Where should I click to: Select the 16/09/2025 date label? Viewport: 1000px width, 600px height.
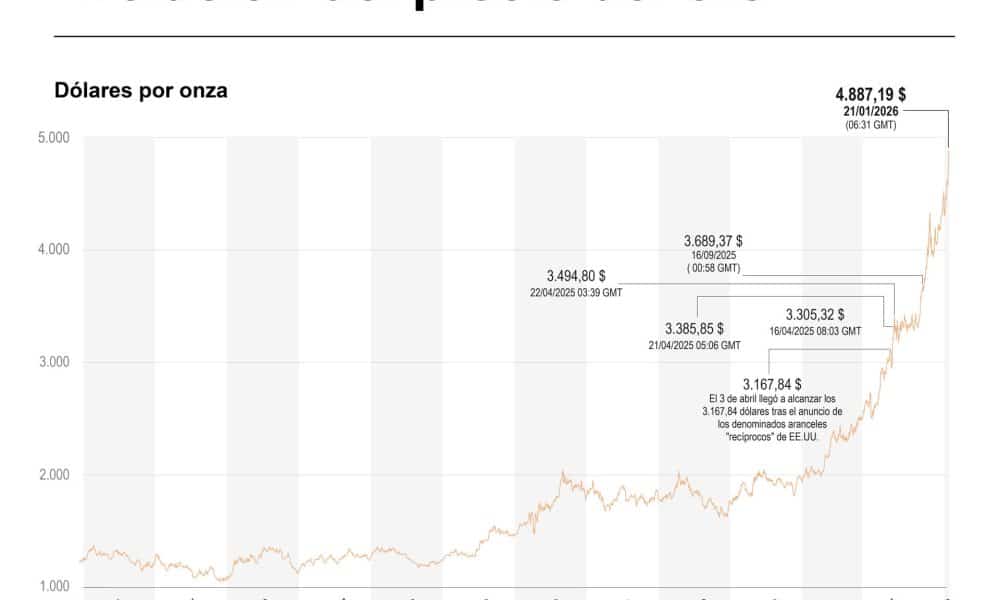click(713, 256)
